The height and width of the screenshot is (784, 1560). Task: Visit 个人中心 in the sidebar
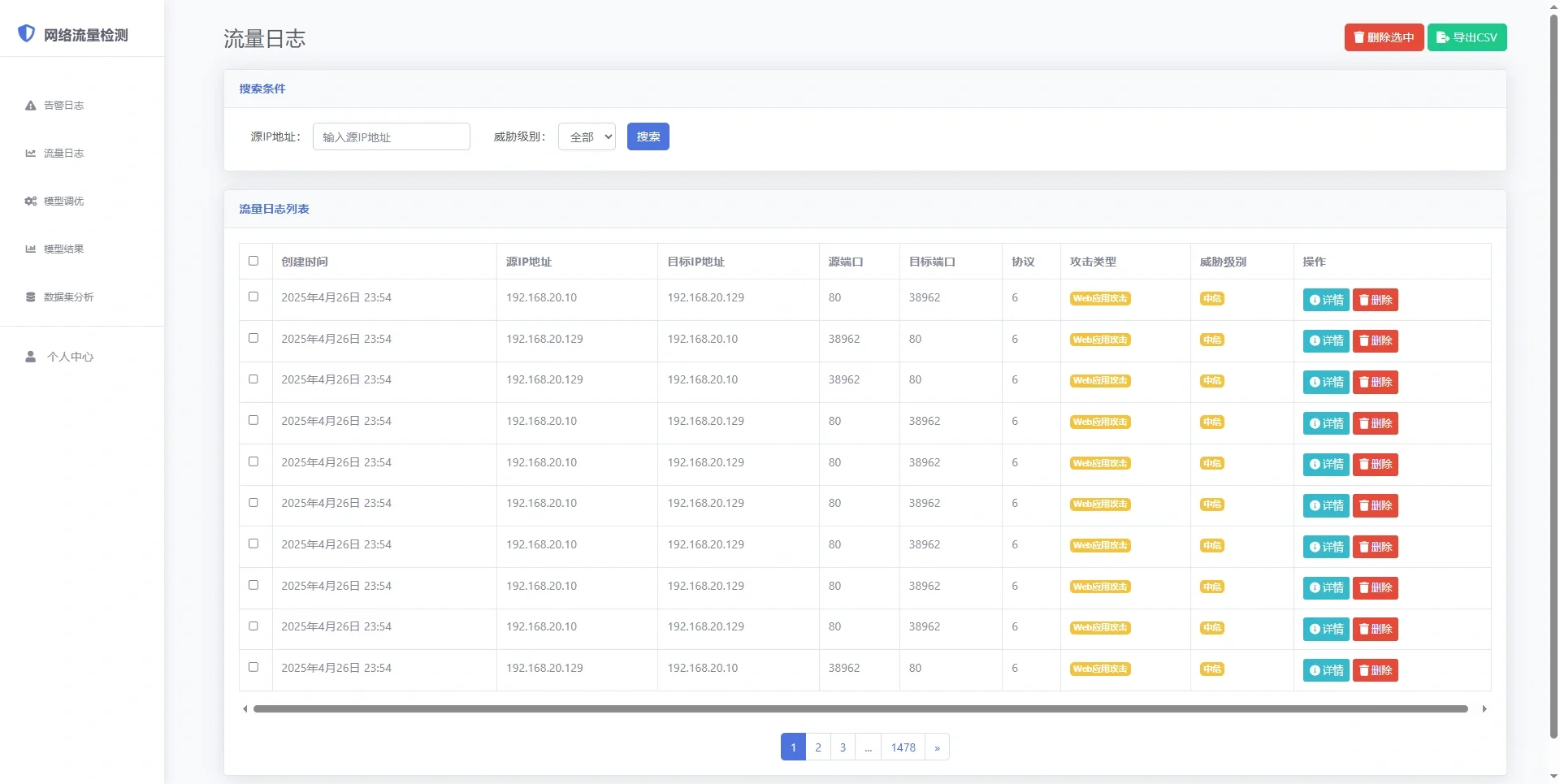(x=59, y=357)
